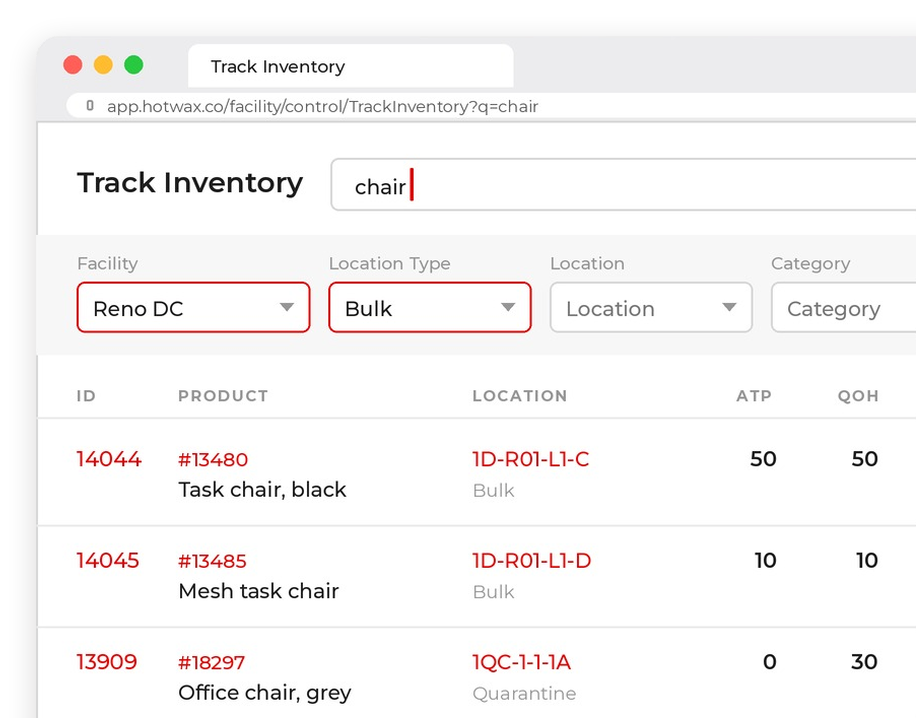Click ATP value 0 for item 13909
The width and height of the screenshot is (916, 718).
[770, 662]
